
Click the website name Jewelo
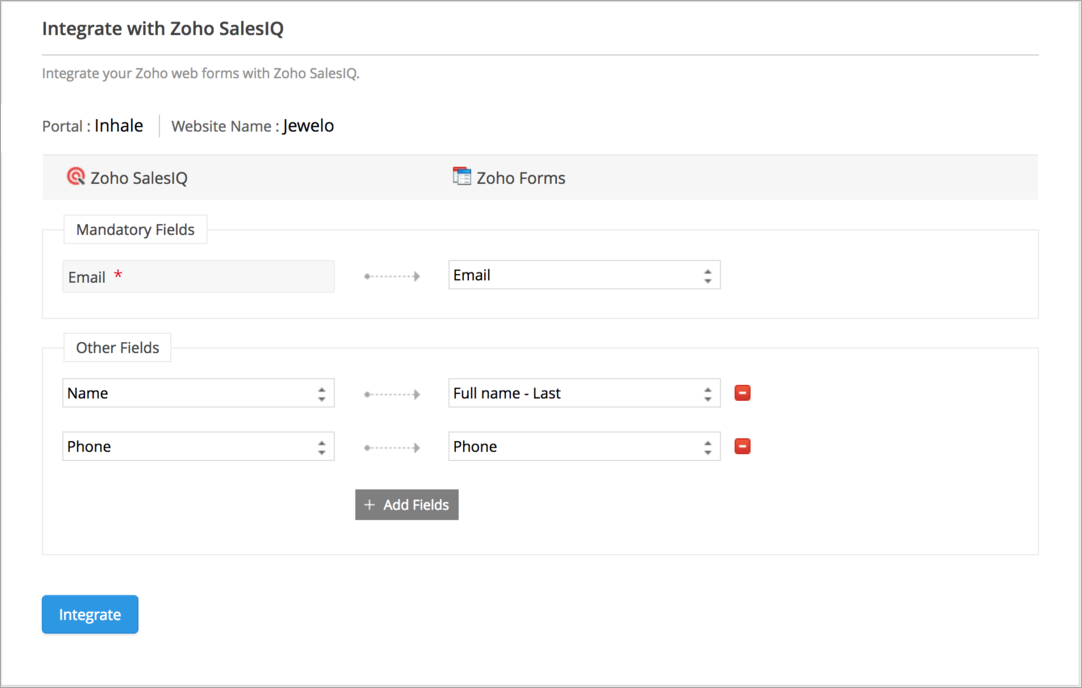(x=308, y=126)
